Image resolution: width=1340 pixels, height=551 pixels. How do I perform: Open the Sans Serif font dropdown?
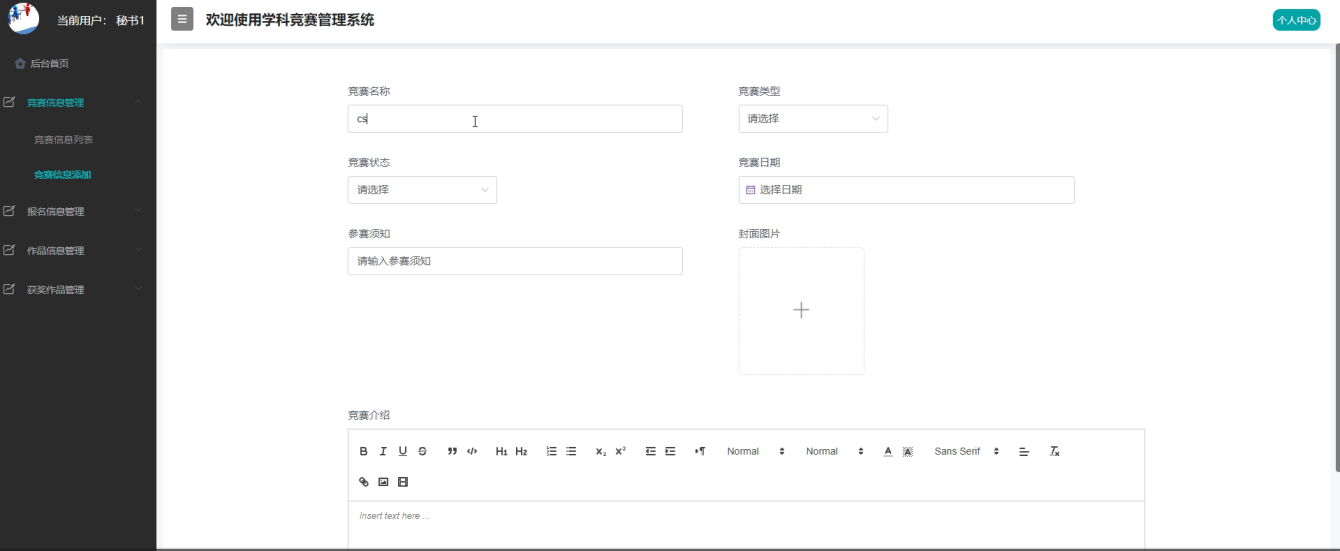pos(967,452)
